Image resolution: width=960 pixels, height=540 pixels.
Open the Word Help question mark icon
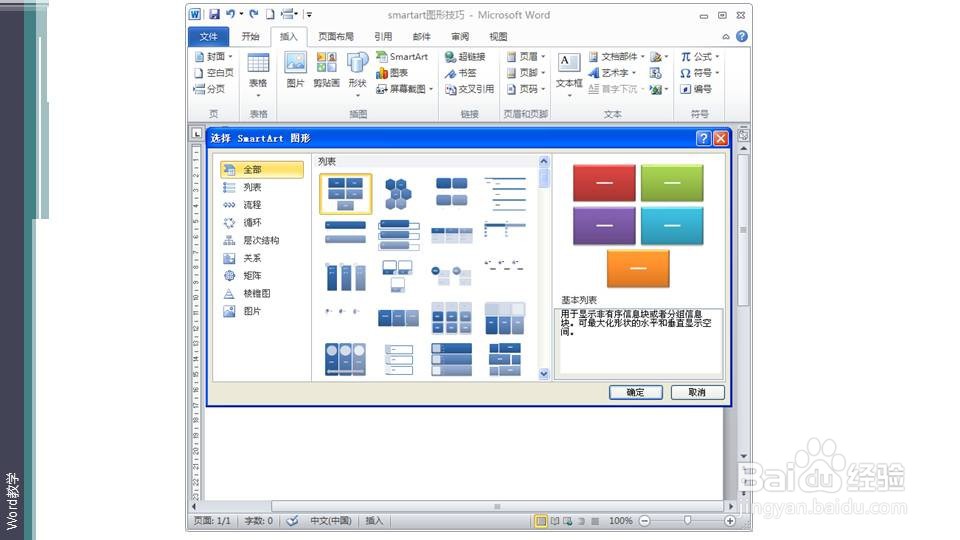(x=741, y=37)
